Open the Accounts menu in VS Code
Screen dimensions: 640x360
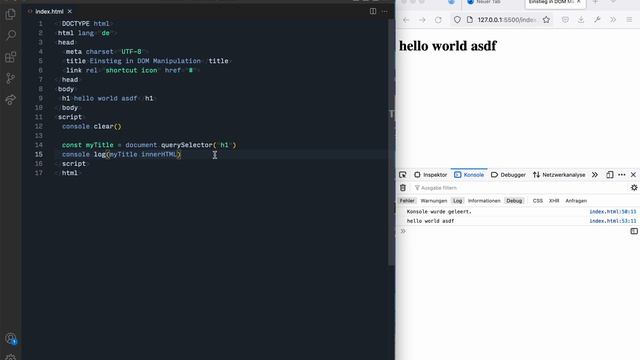point(11,339)
